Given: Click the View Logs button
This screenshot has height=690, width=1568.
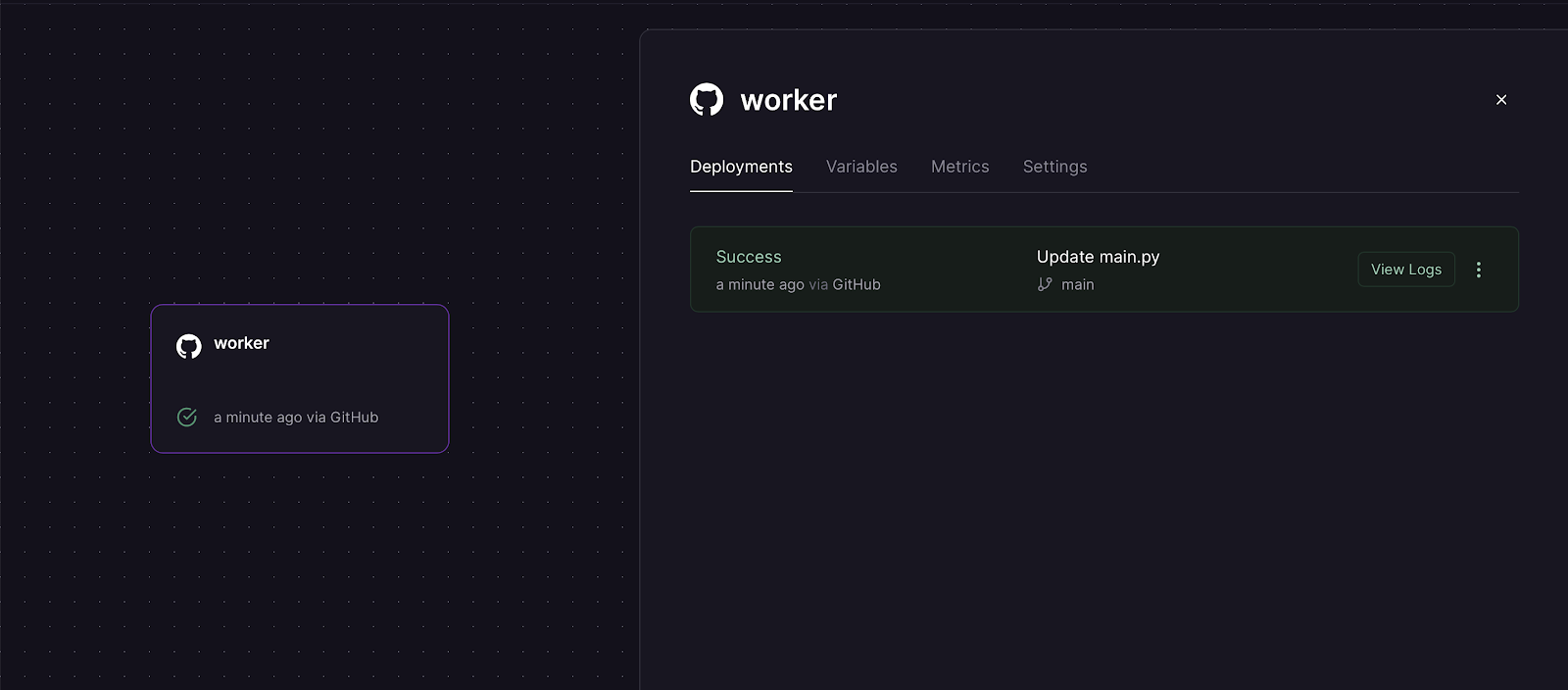Looking at the screenshot, I should [1406, 270].
